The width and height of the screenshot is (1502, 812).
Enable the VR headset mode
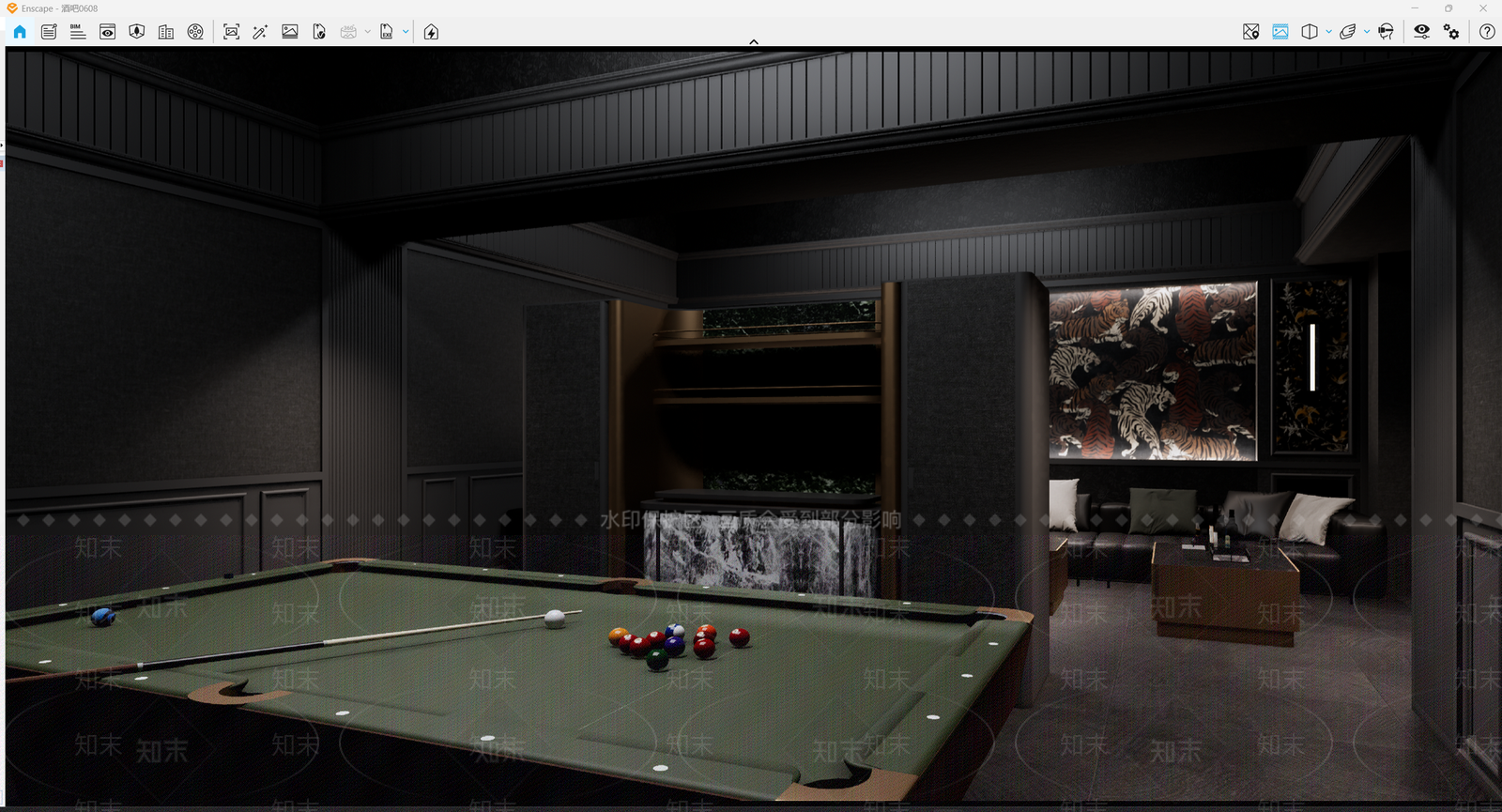[1386, 32]
